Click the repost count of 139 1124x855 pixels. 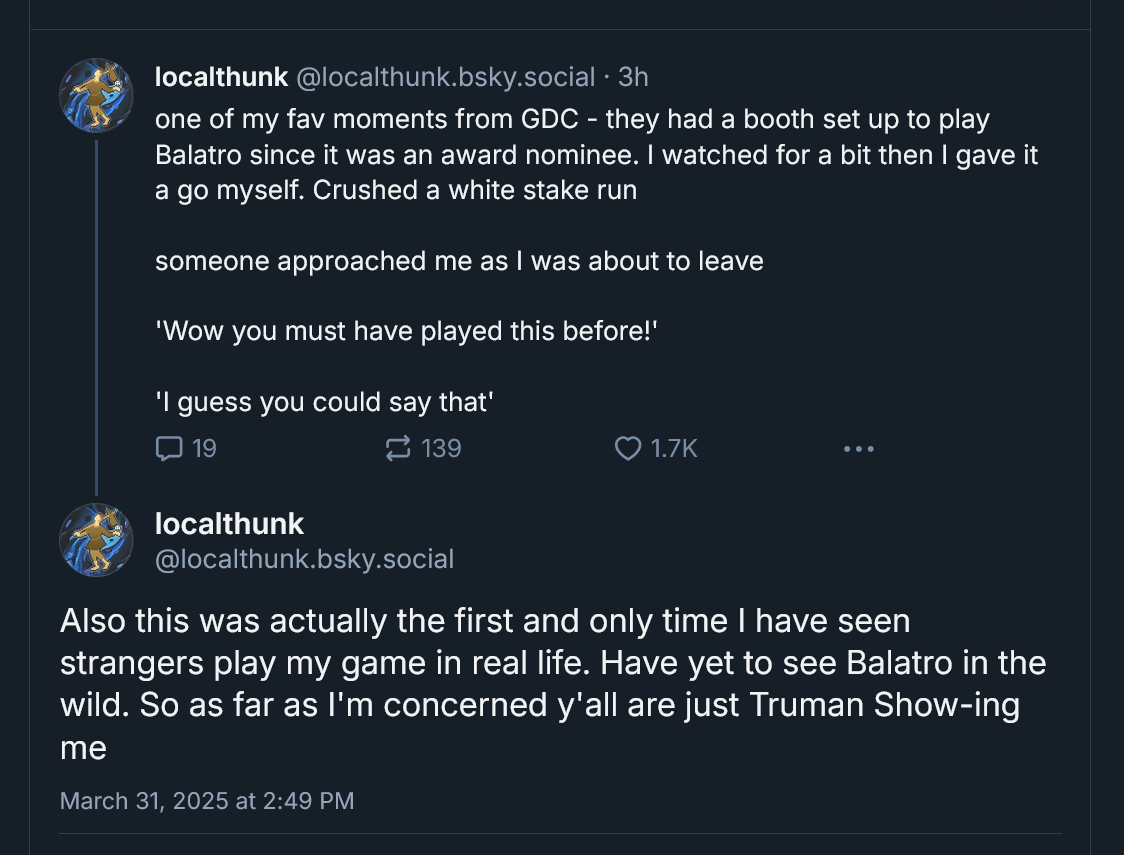coord(441,449)
